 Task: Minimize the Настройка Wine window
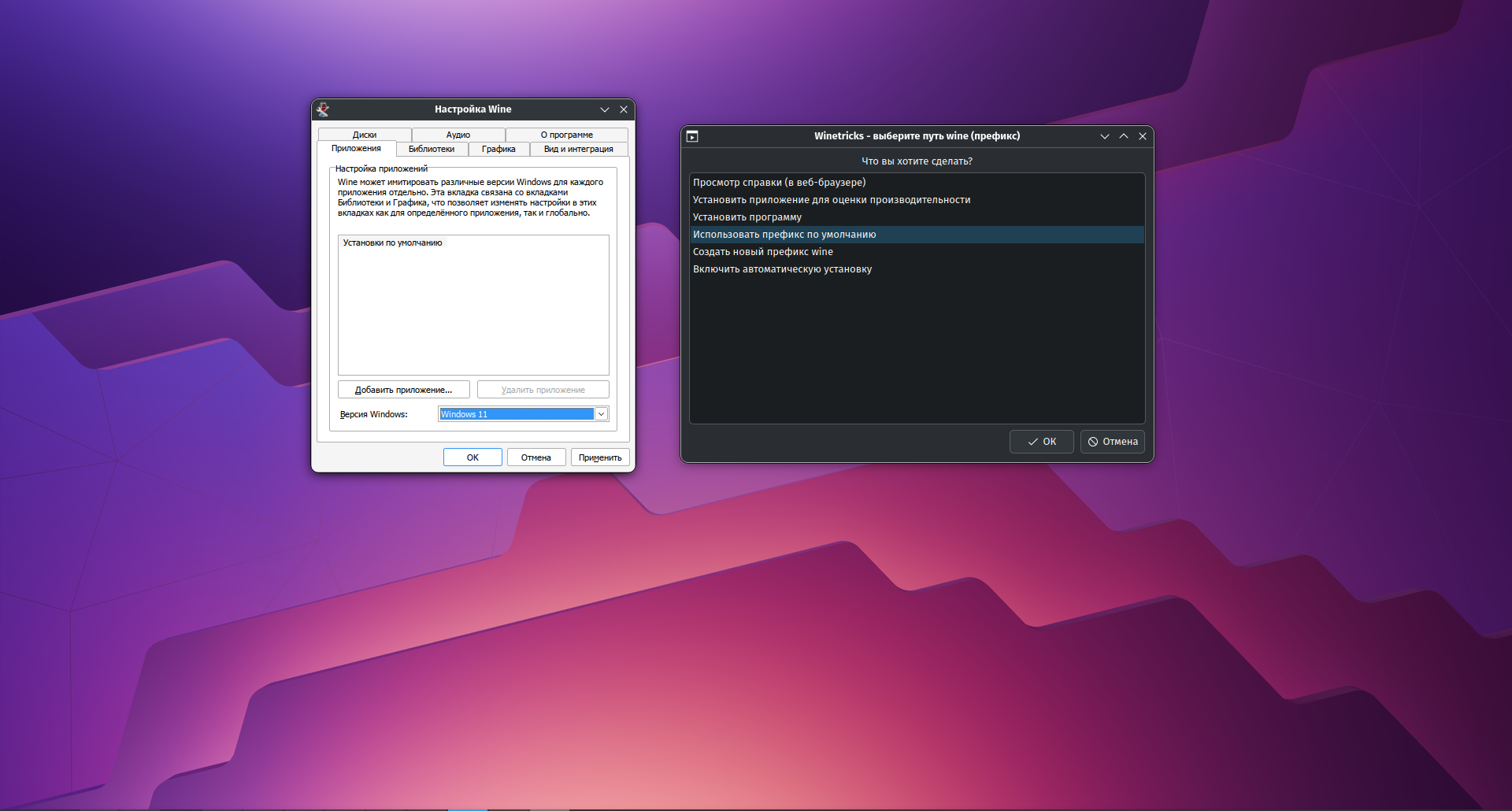pyautogui.click(x=605, y=109)
